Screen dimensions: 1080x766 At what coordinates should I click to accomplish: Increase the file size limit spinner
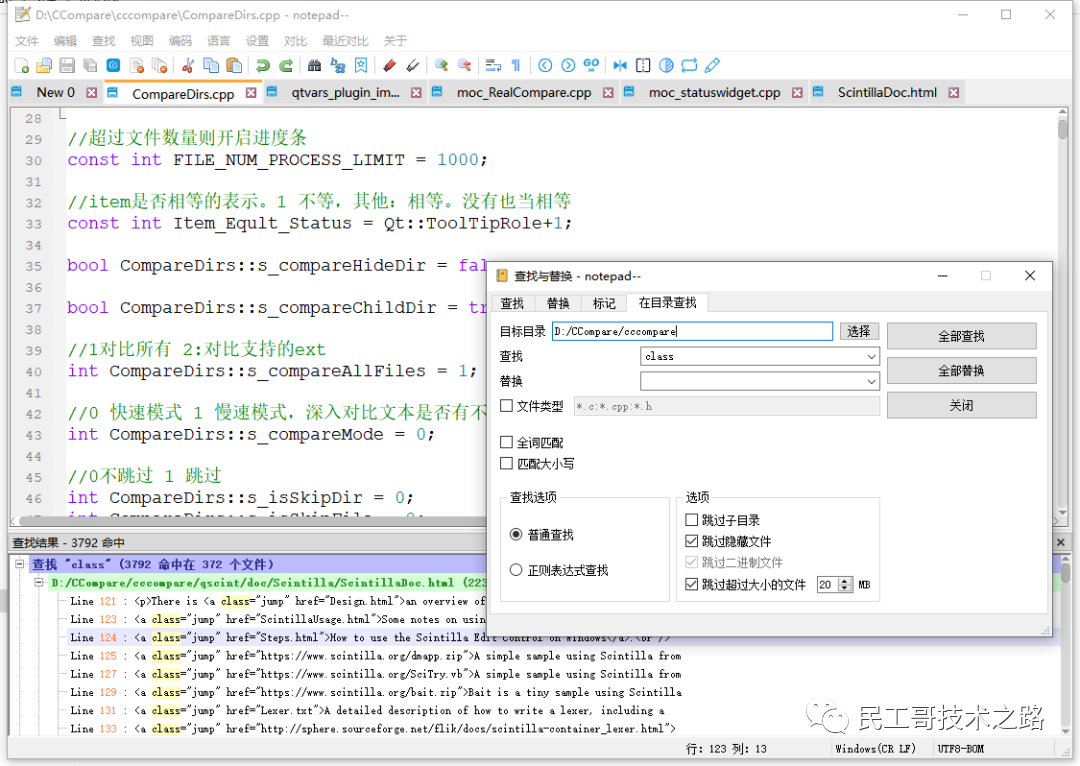[847, 581]
